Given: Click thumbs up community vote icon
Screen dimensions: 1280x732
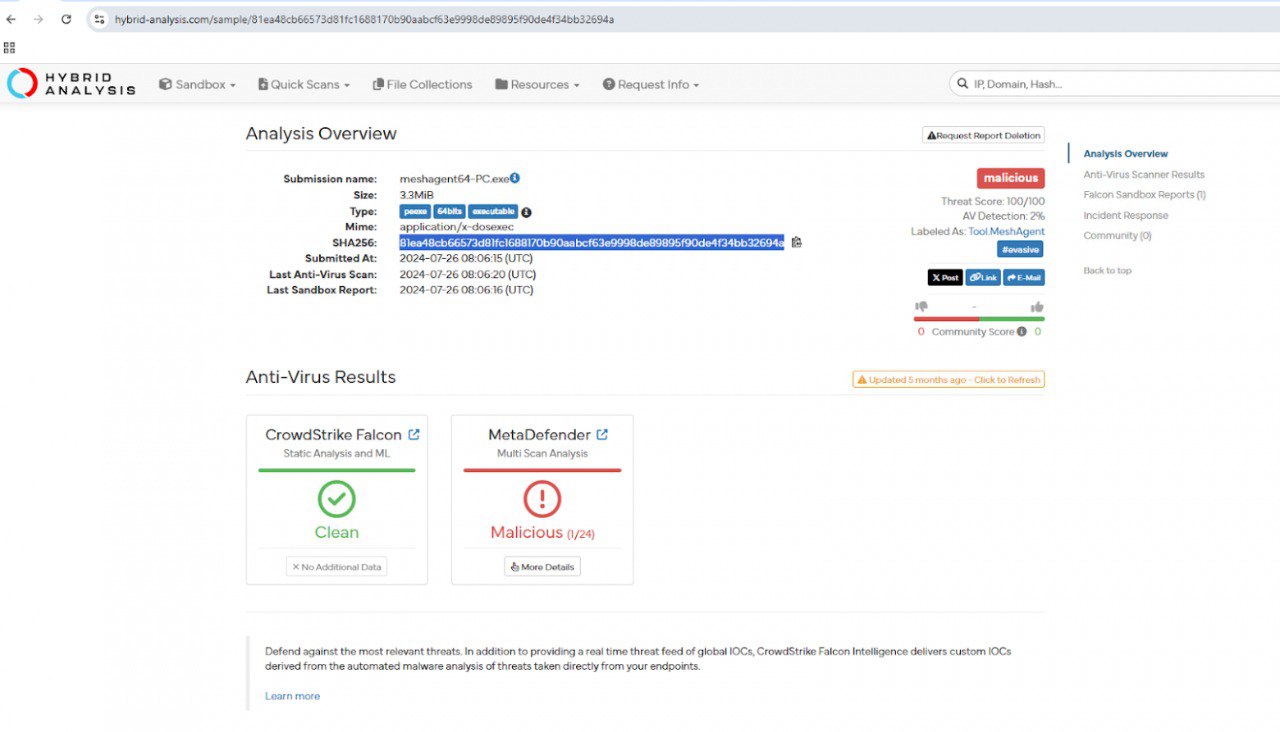Looking at the screenshot, I should [x=1037, y=307].
